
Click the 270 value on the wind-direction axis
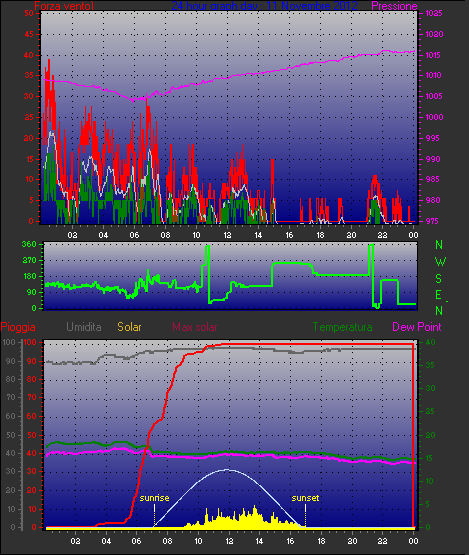[29, 261]
